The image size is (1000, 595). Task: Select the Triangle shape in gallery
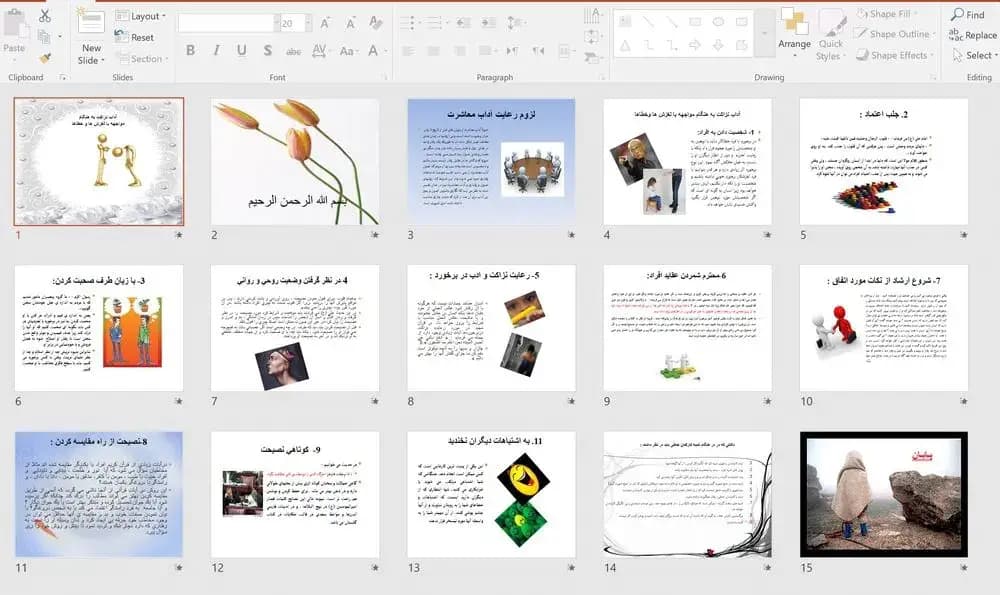click(x=625, y=46)
